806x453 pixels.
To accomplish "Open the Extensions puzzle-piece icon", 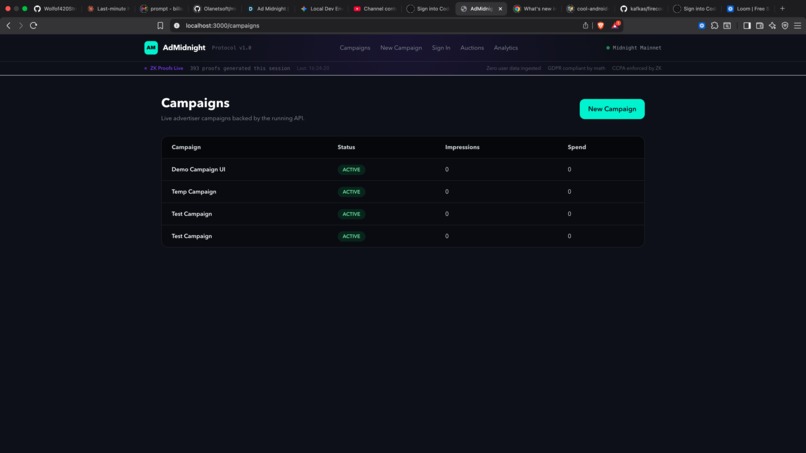I will coord(715,25).
